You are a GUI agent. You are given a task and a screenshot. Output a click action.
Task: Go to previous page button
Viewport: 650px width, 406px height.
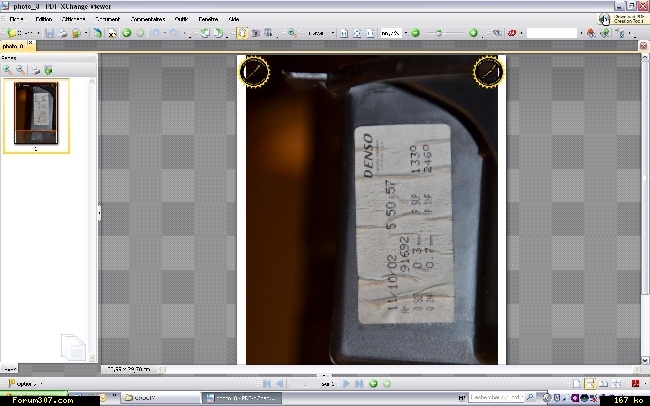coord(280,384)
